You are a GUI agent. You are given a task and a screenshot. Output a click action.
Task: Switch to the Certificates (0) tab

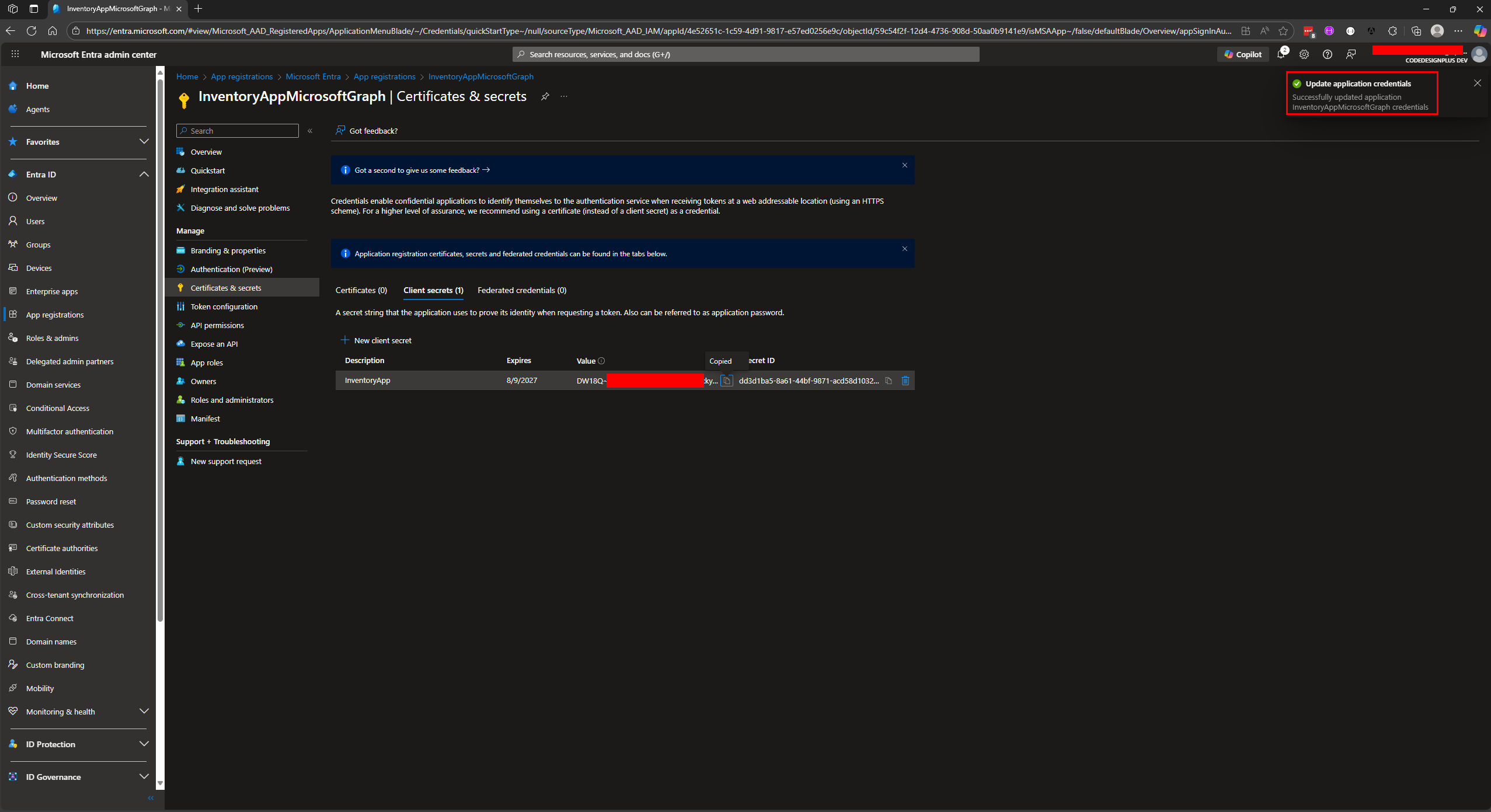coord(361,290)
